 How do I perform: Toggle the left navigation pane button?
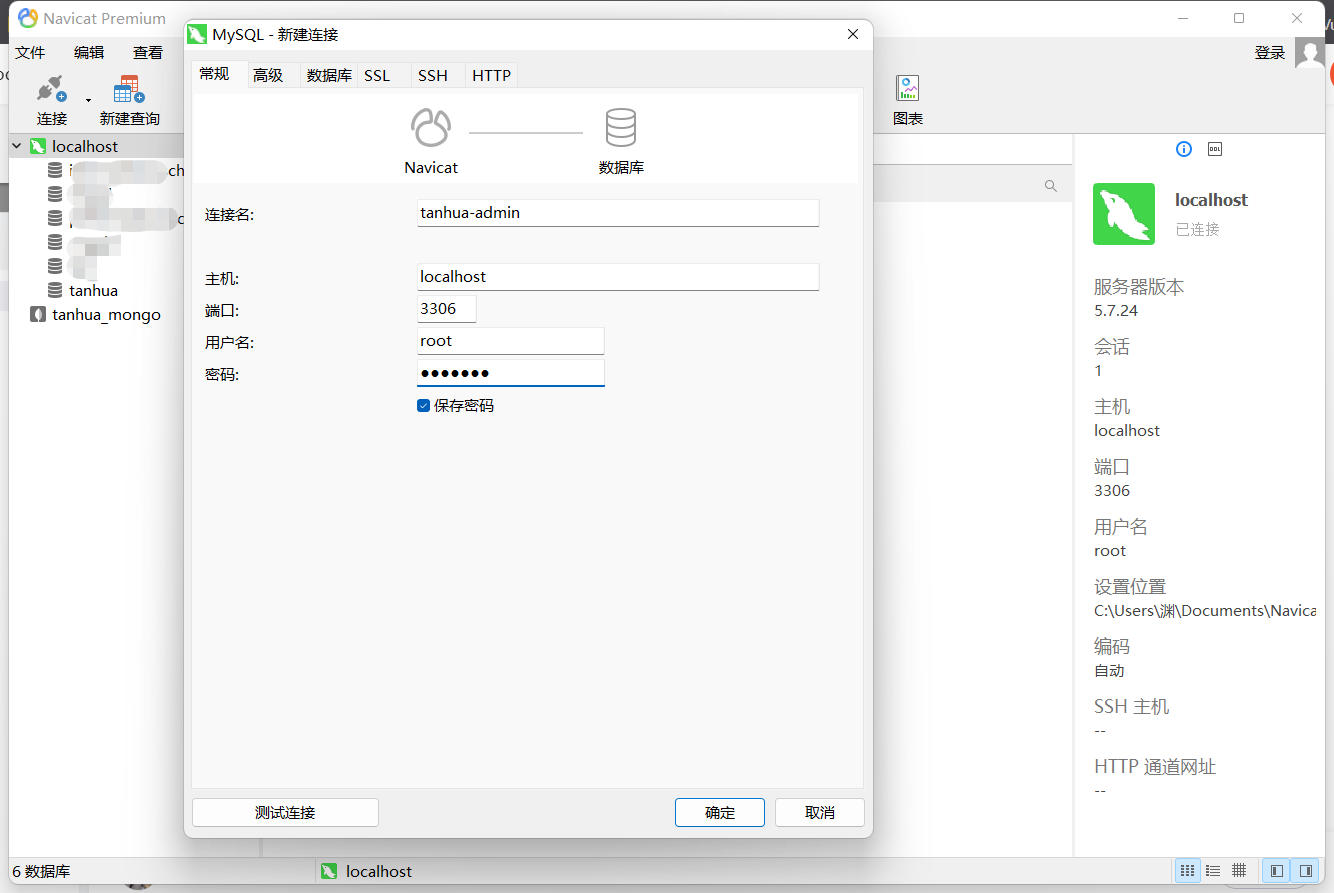pyautogui.click(x=1277, y=871)
